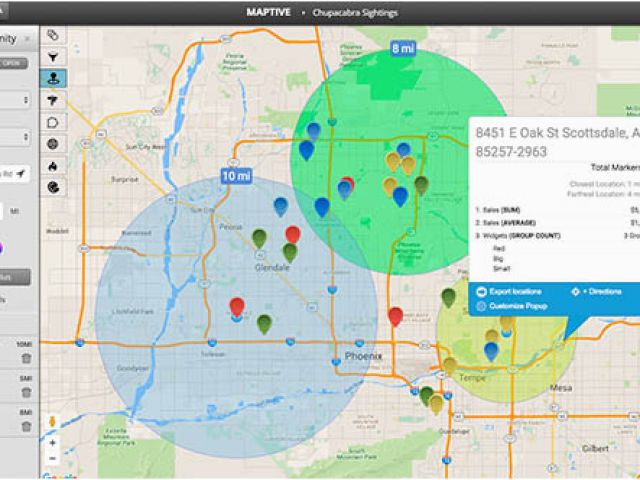Viewport: 640px width, 480px height.
Task: Click the Street View pegman icon
Action: pos(52,421)
